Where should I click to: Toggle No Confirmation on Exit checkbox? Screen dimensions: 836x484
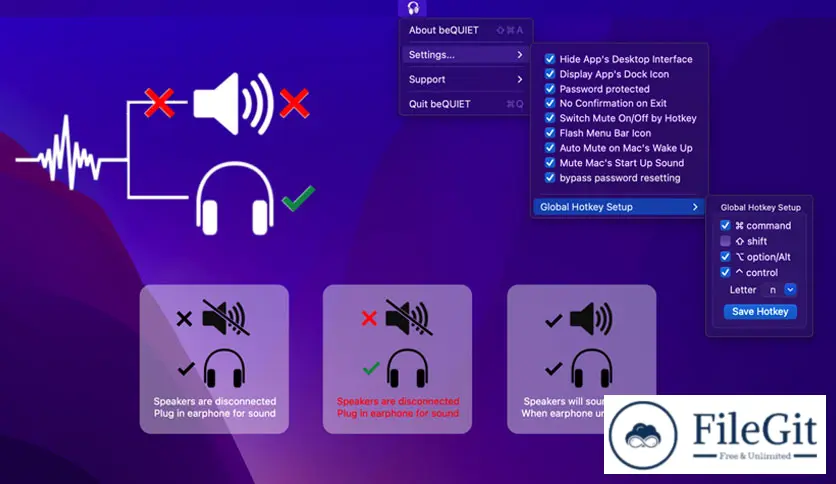click(550, 103)
